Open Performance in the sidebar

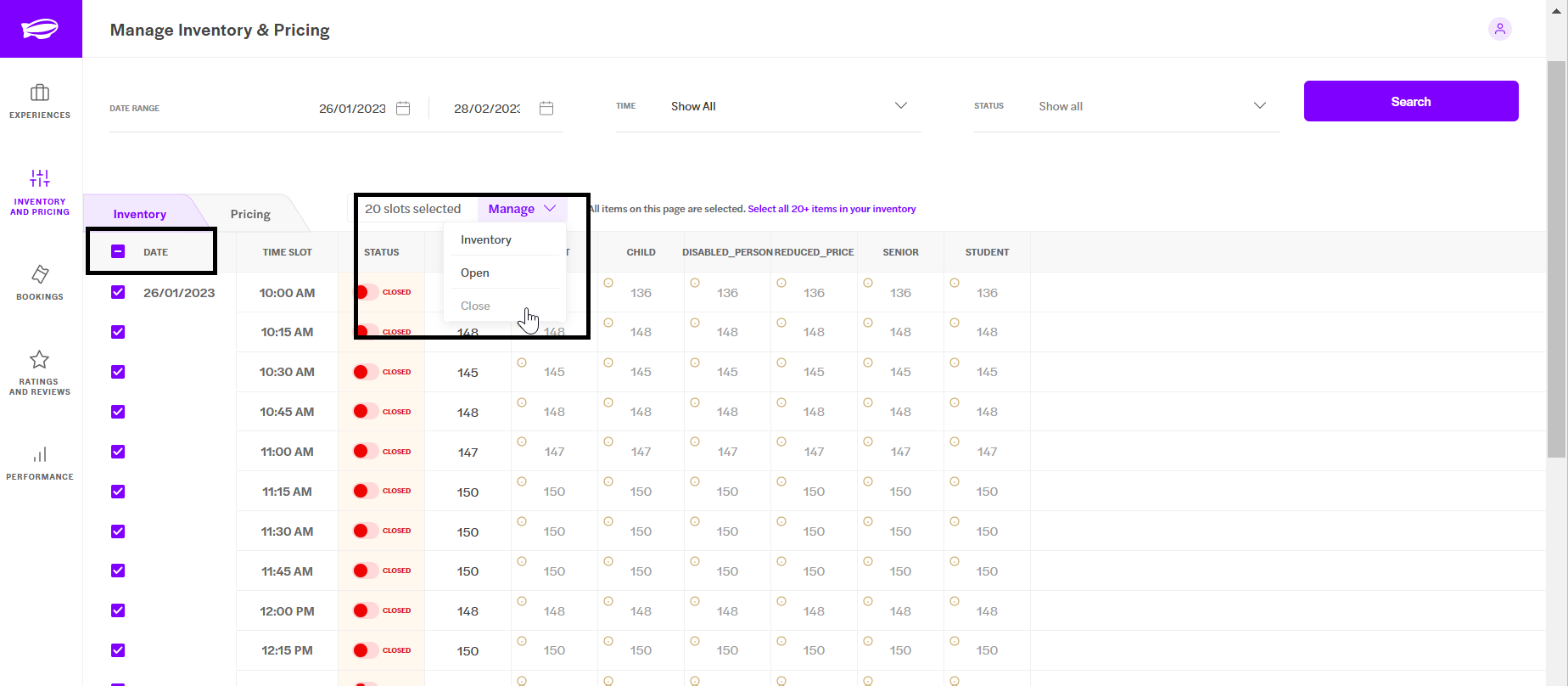click(40, 464)
